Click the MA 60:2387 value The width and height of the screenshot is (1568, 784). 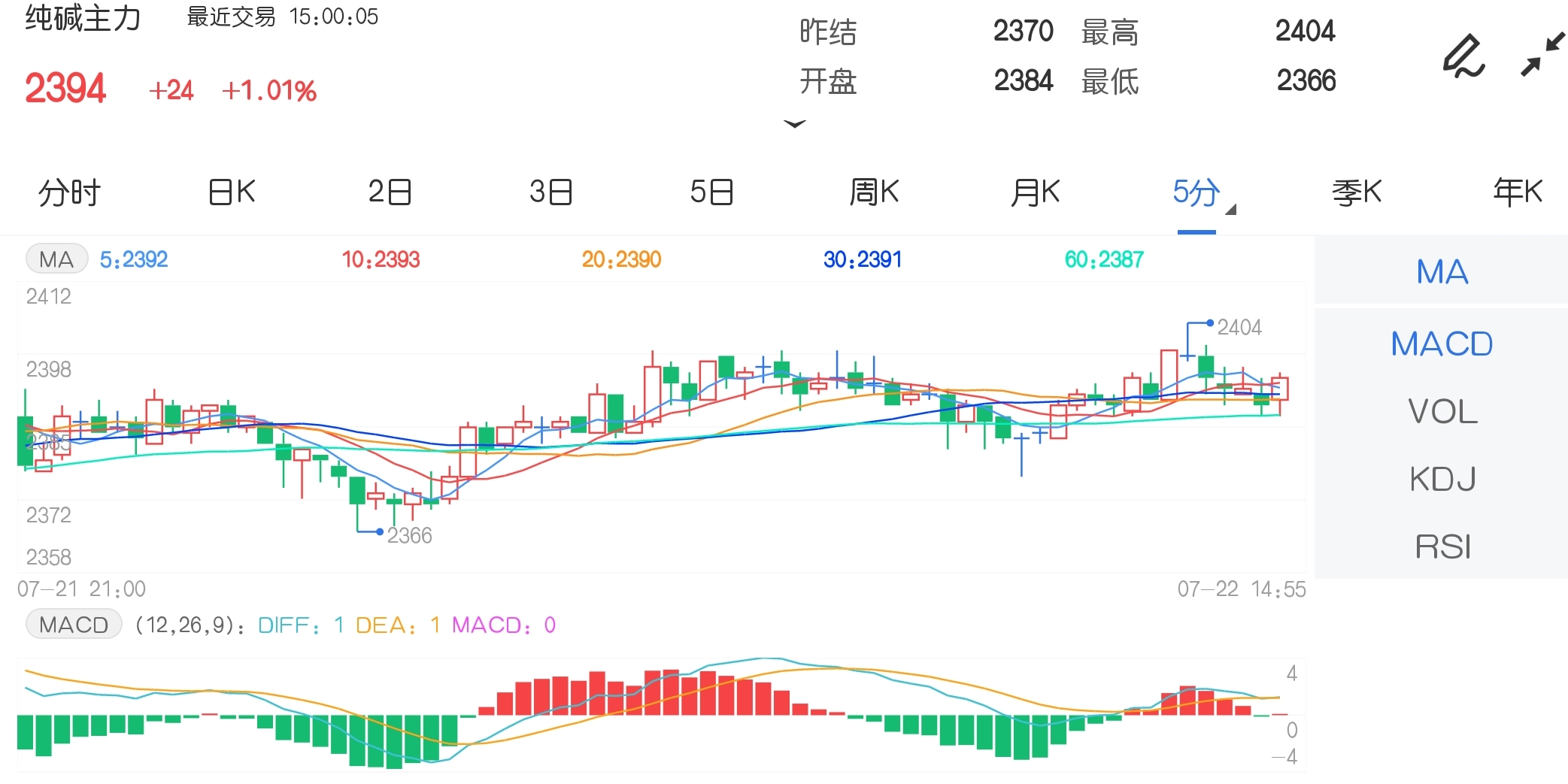click(1104, 259)
